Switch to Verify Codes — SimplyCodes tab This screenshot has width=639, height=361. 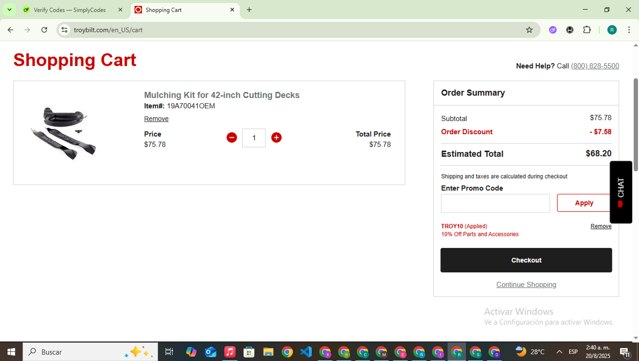click(x=69, y=10)
